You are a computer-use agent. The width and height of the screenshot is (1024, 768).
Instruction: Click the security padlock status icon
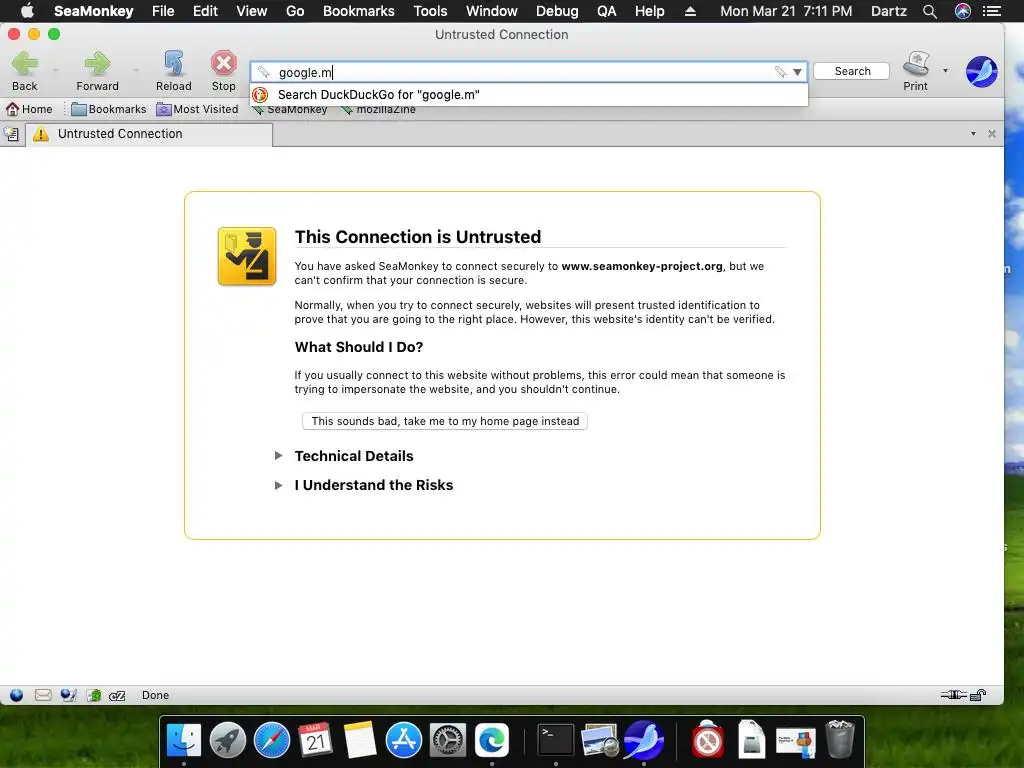(978, 695)
